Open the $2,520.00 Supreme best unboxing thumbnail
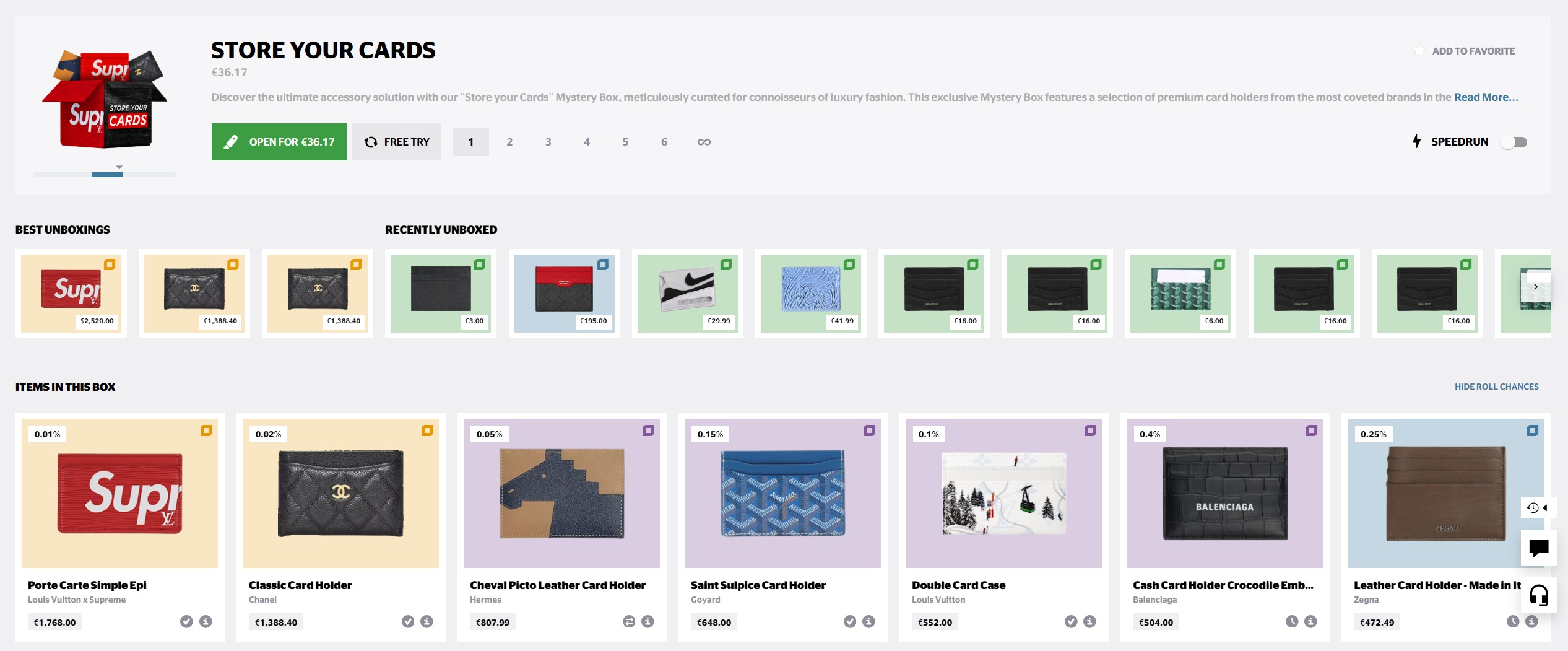The width and height of the screenshot is (1568, 651). tap(71, 293)
